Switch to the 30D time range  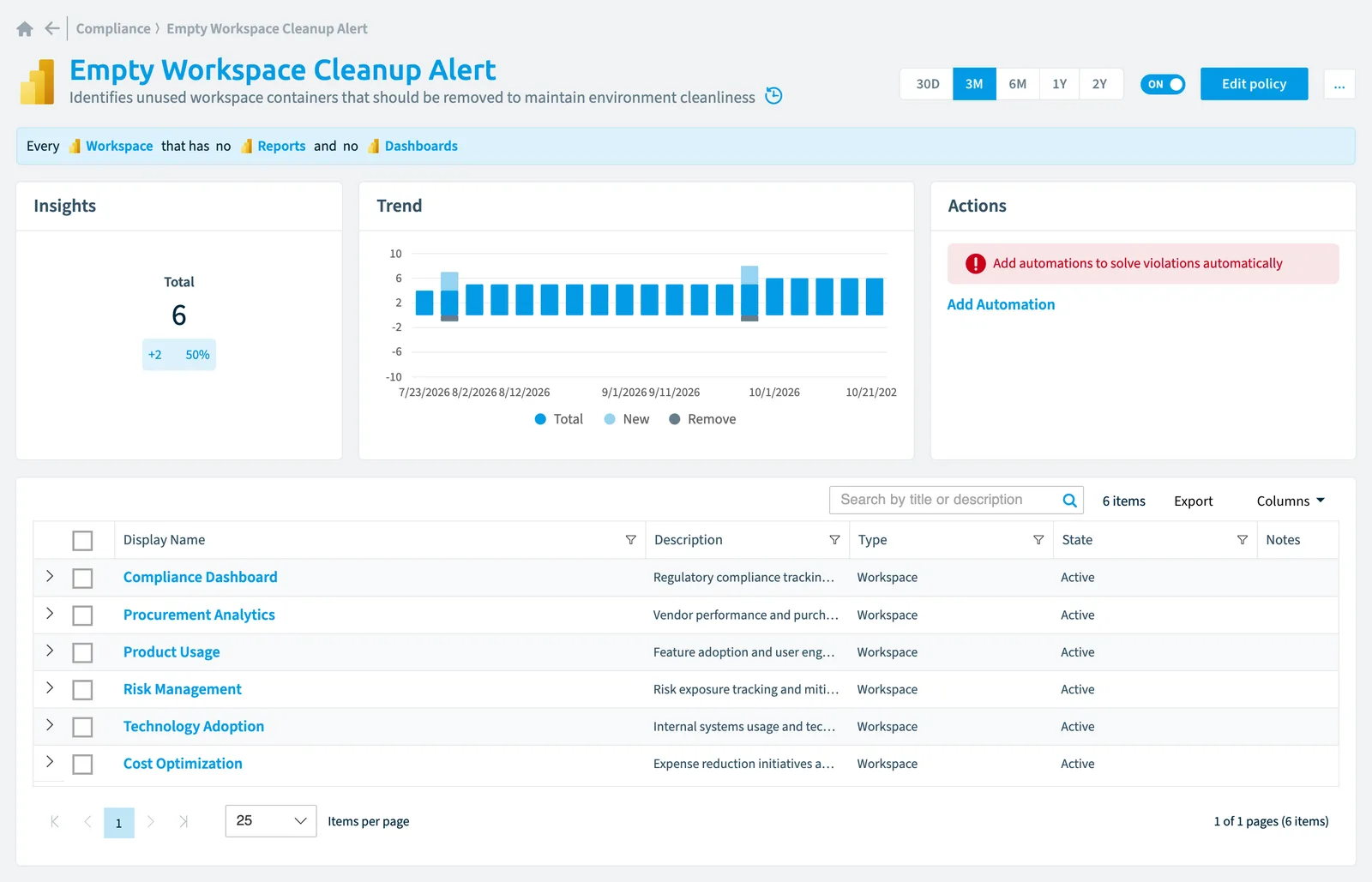pyautogui.click(x=927, y=84)
